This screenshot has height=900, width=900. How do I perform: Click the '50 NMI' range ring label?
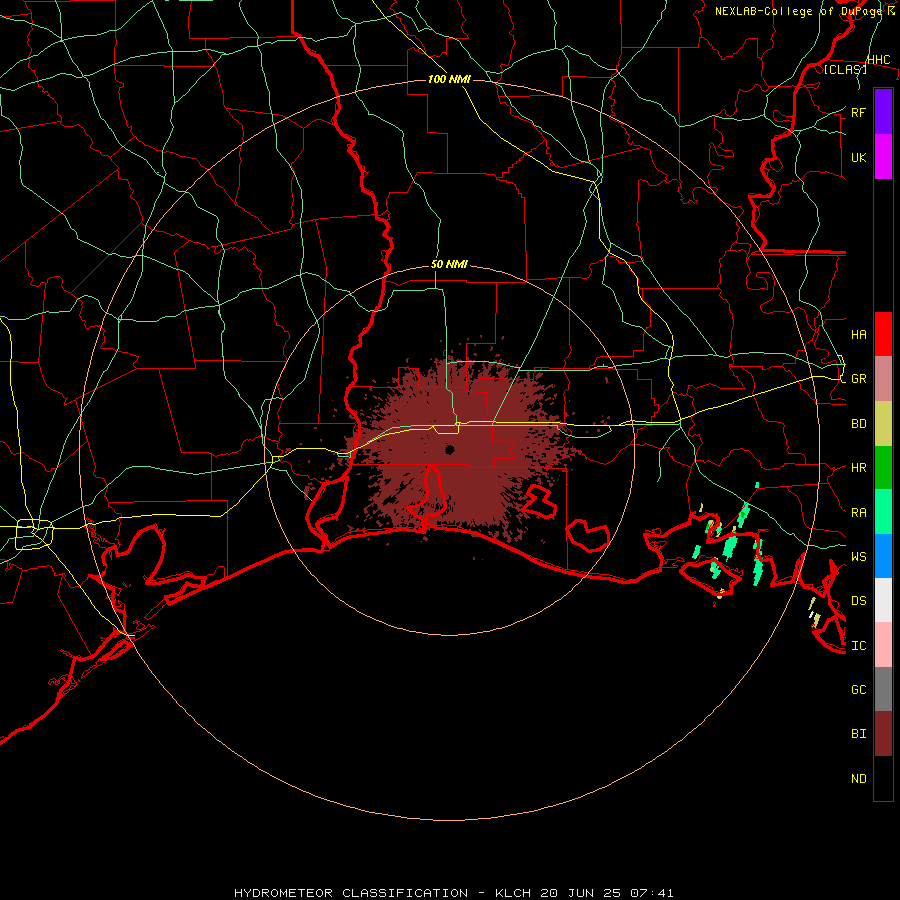449,264
